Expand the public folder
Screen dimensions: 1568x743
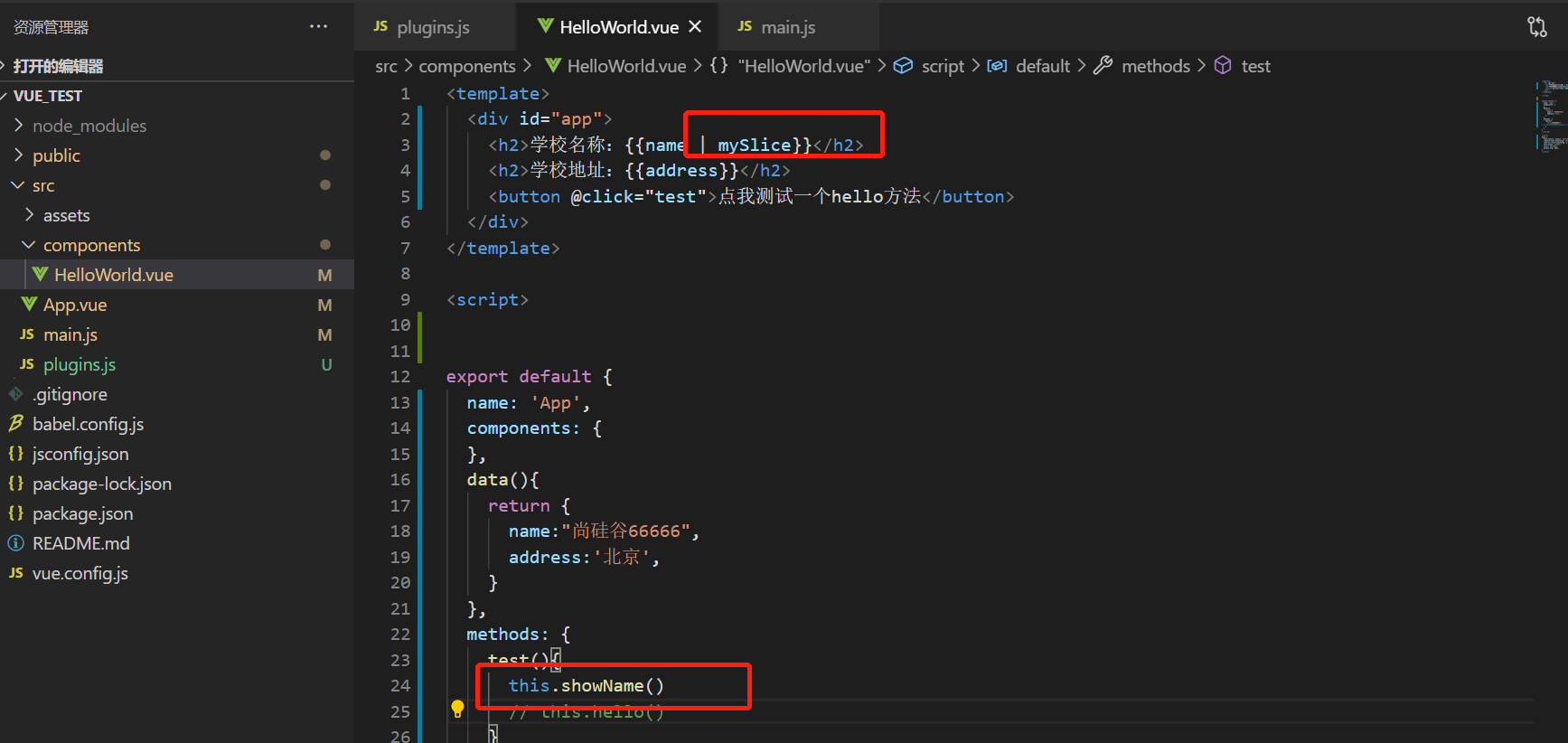click(177, 155)
